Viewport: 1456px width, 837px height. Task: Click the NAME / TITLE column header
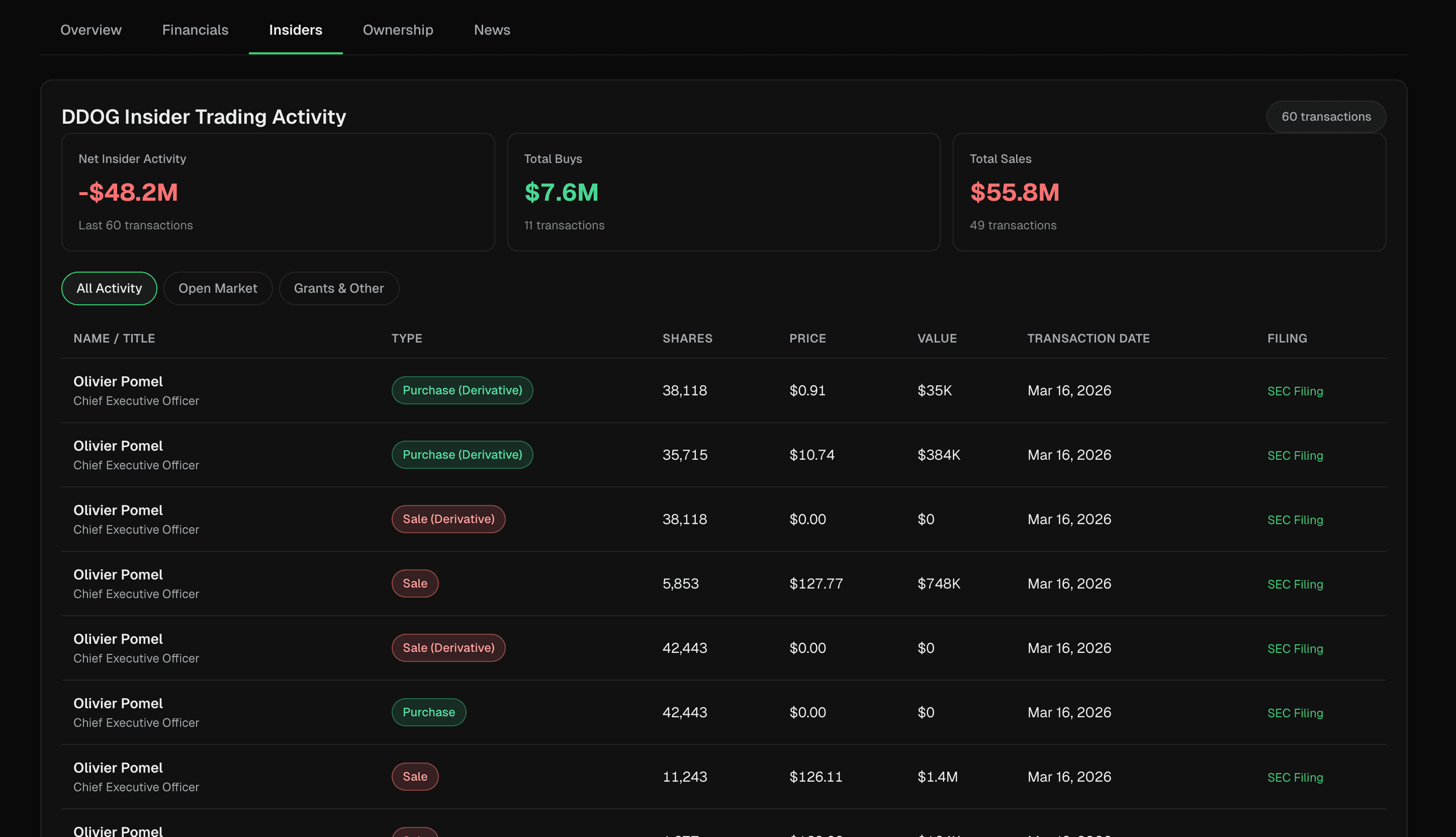click(114, 339)
